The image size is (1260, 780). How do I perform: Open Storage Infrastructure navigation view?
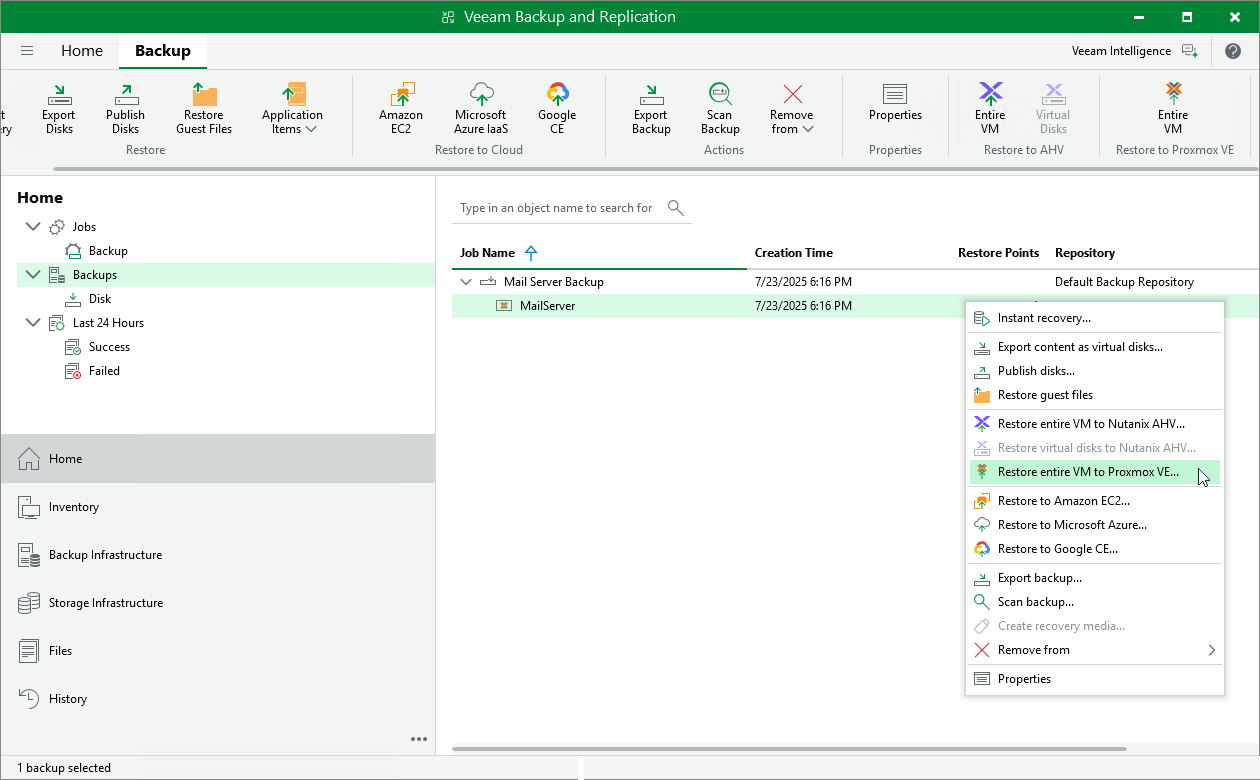coord(218,603)
